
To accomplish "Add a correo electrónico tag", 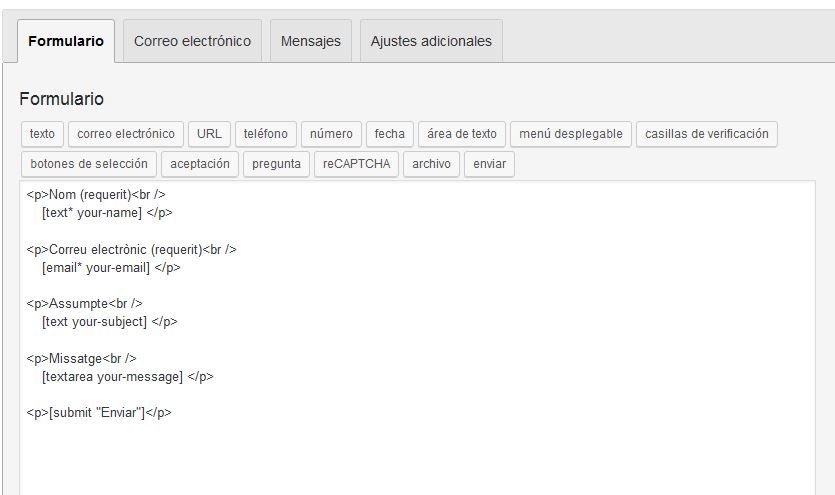I will (126, 134).
